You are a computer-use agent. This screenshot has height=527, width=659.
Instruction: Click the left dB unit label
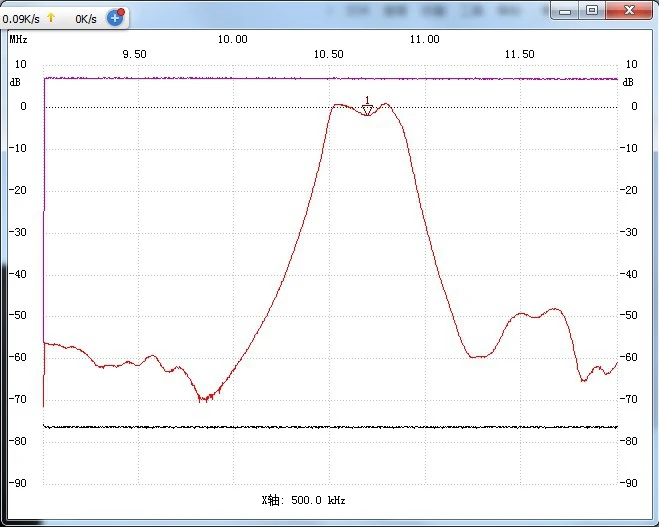pyautogui.click(x=15, y=82)
